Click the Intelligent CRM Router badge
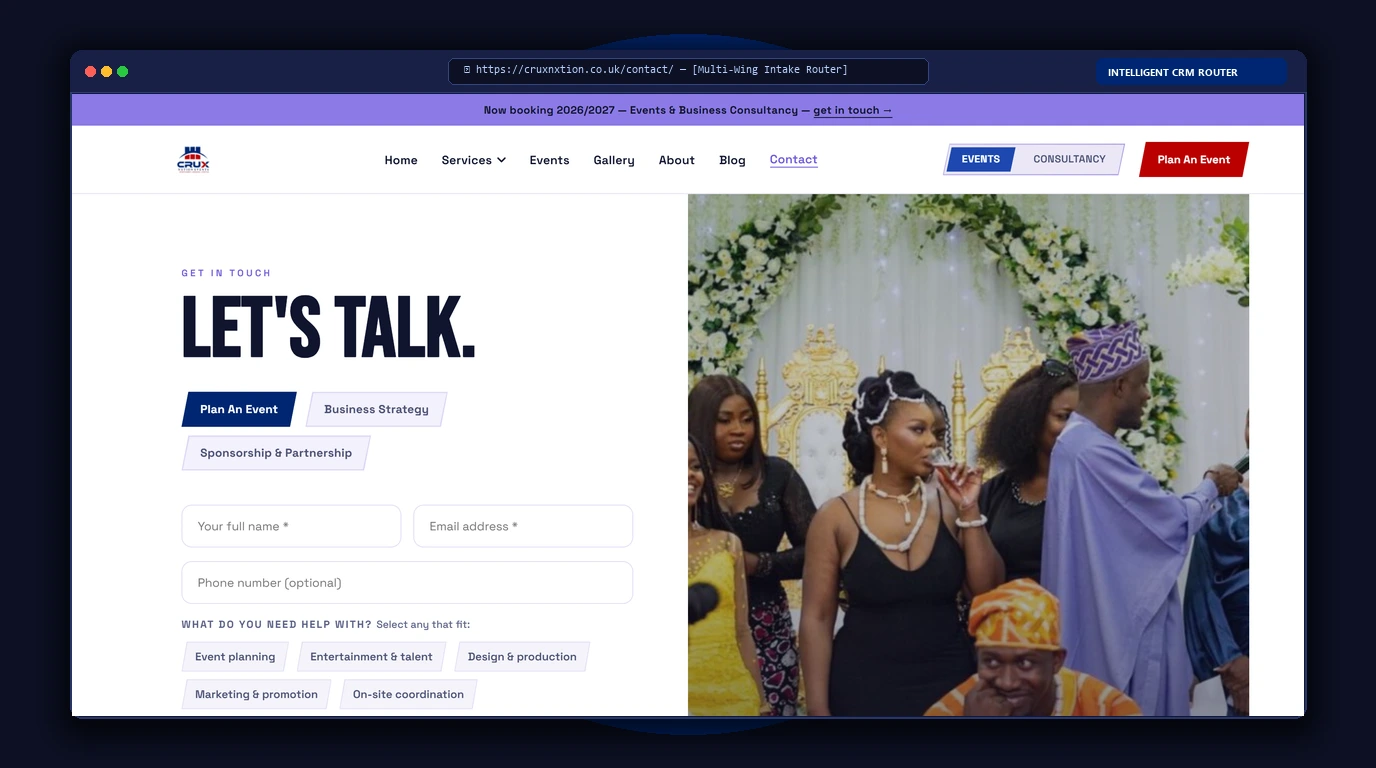Viewport: 1376px width, 768px height. pos(1191,72)
